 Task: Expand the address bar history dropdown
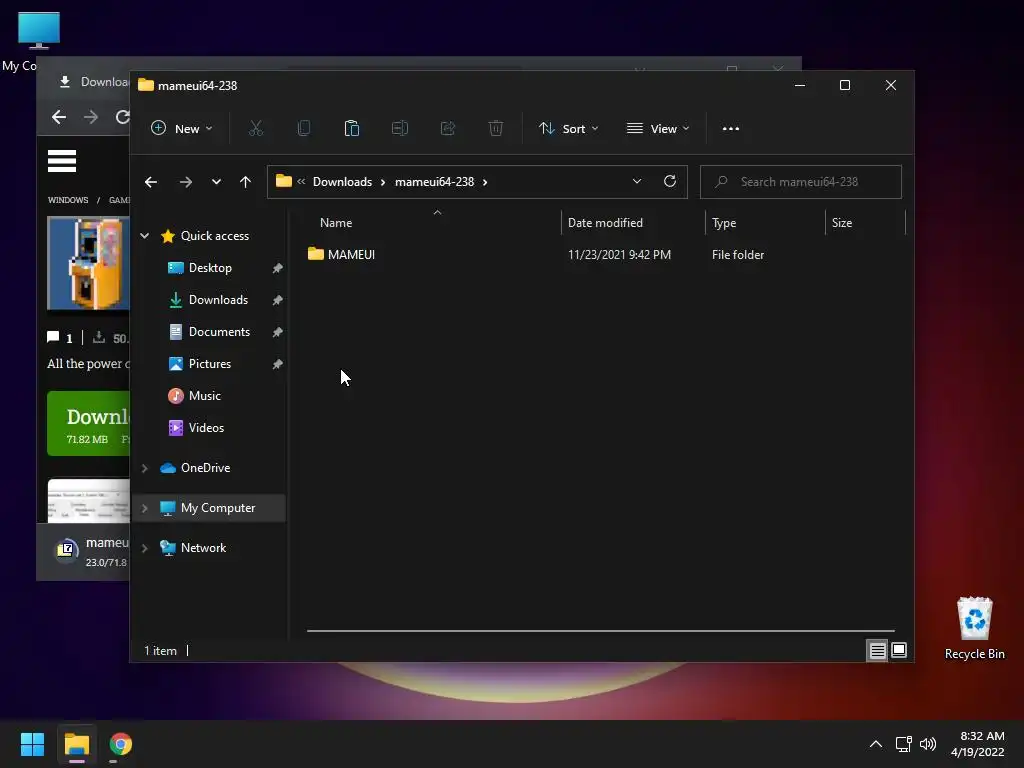point(637,182)
